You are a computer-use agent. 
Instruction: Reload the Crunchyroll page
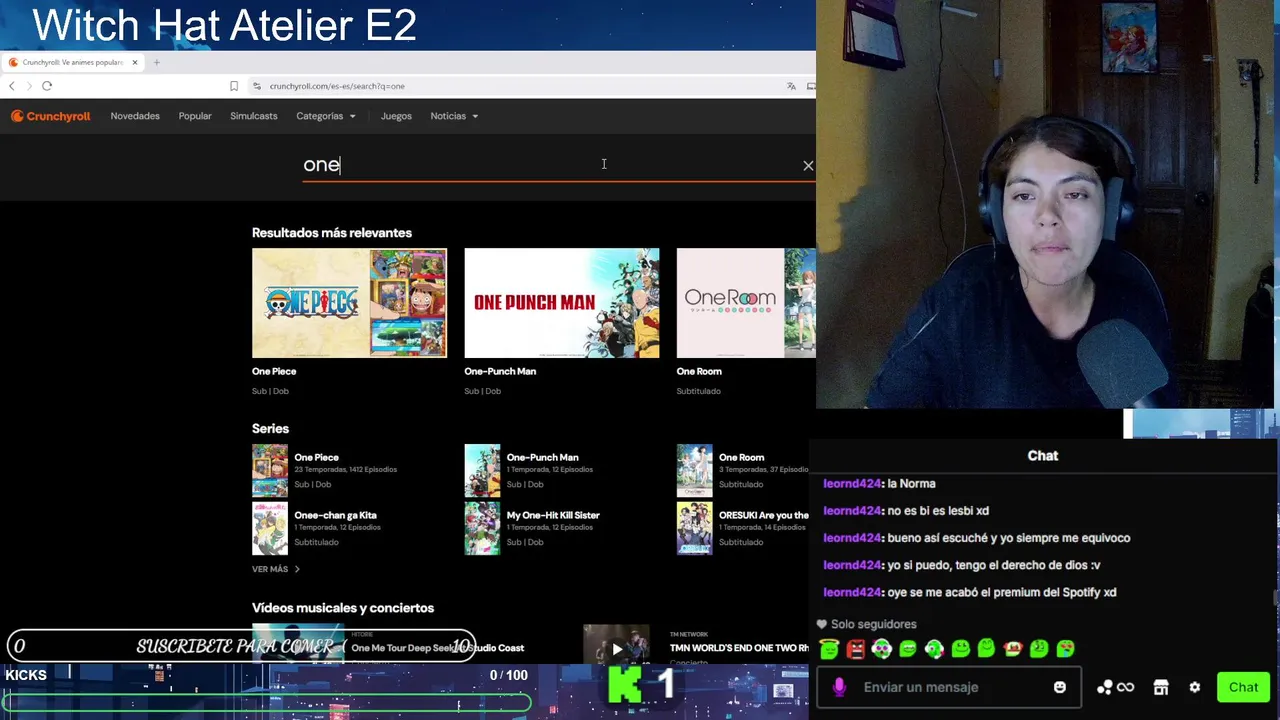pos(47,86)
